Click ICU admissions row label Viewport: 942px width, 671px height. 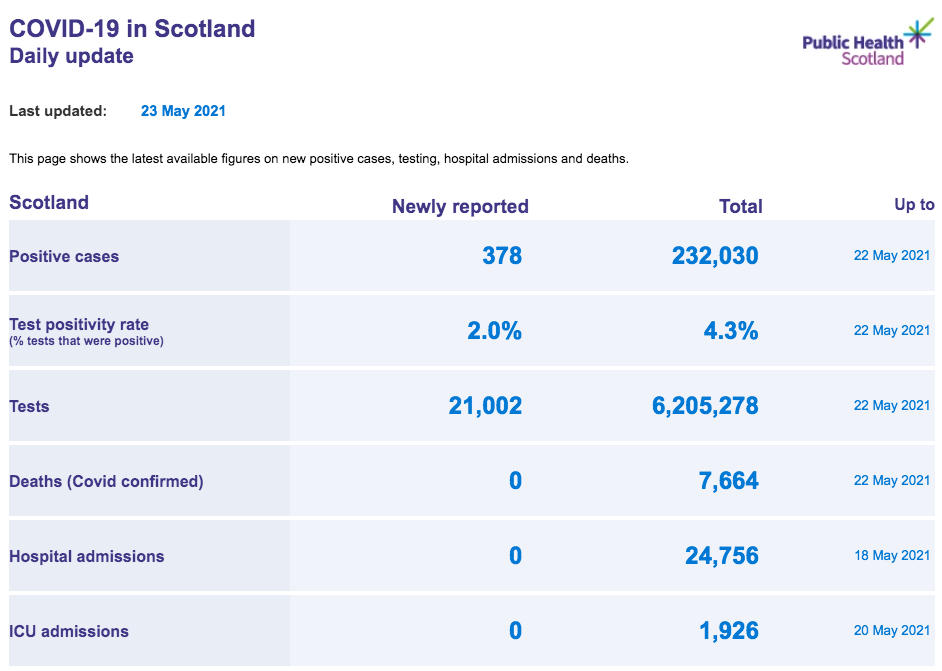click(x=68, y=632)
